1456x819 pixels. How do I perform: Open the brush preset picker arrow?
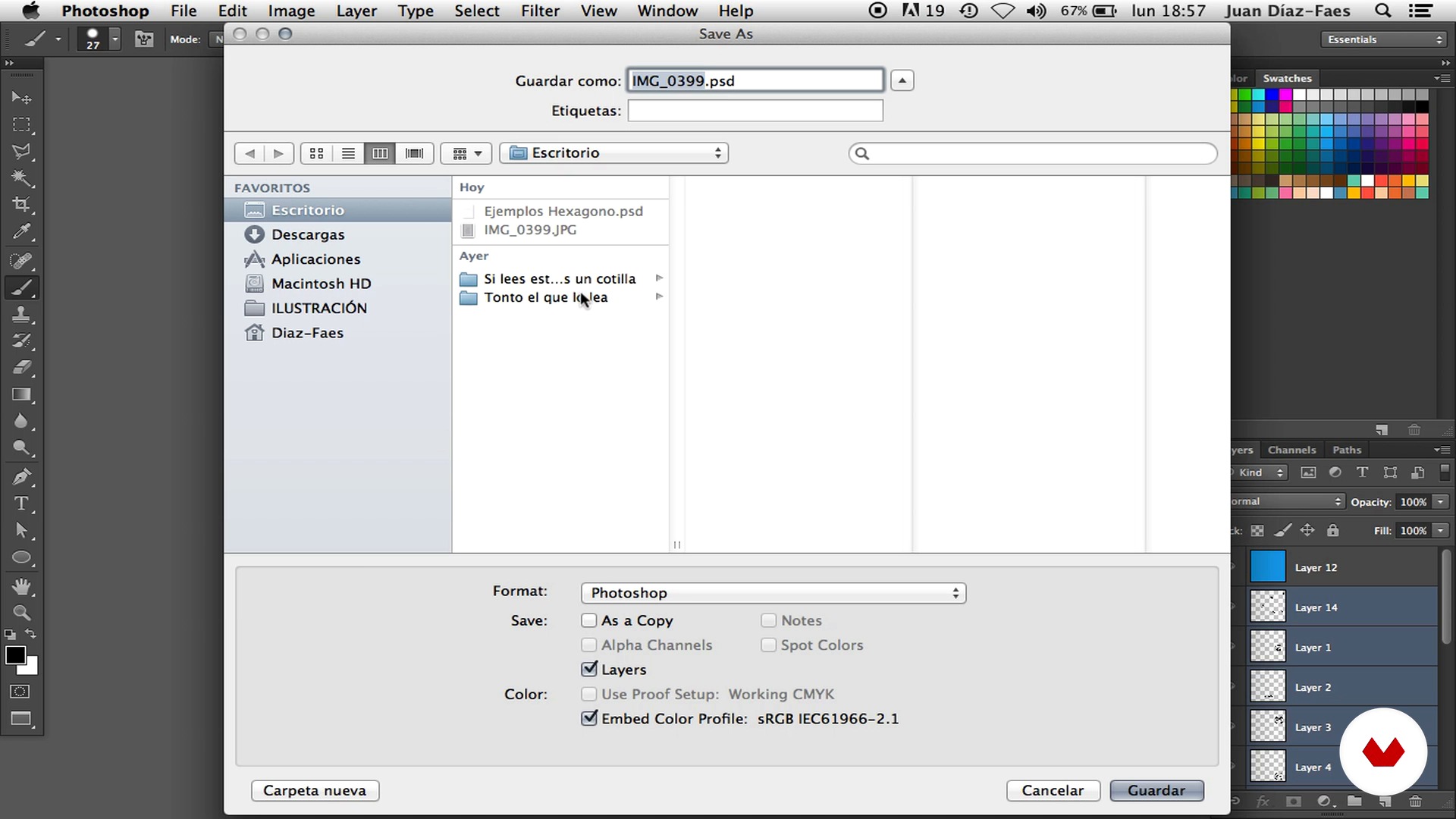(x=115, y=39)
